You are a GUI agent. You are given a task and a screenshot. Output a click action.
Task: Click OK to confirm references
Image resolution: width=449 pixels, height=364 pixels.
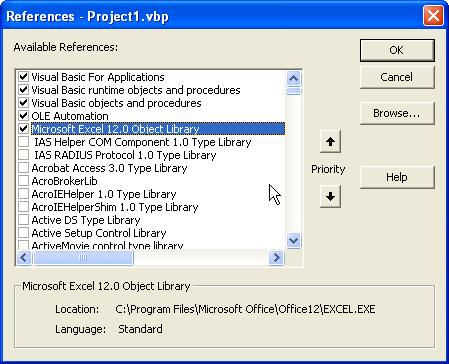tap(397, 50)
